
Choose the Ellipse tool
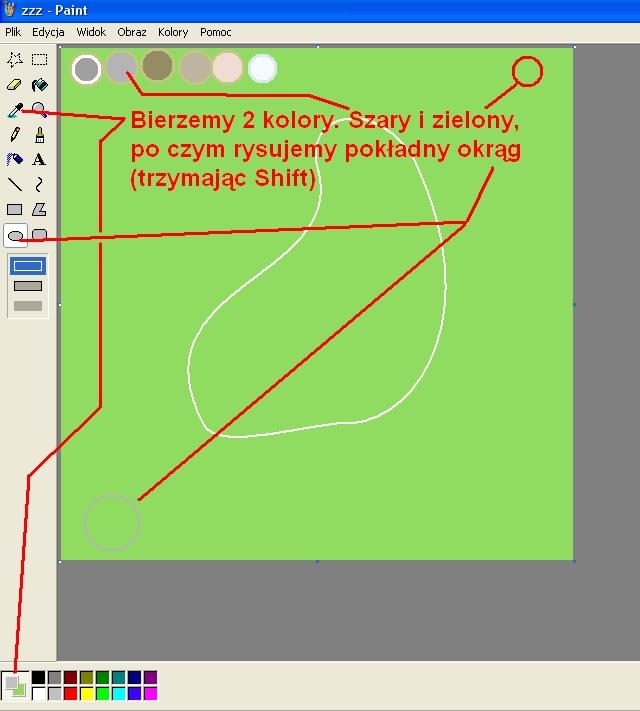15,235
